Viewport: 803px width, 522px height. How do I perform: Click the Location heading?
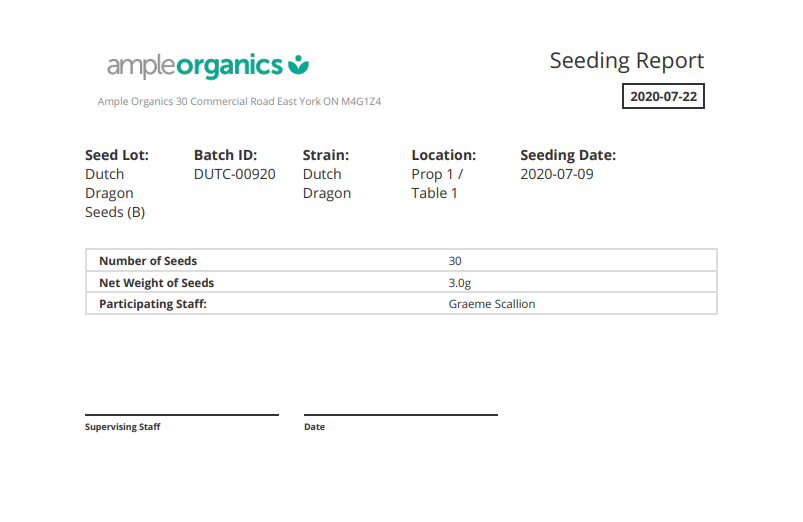point(443,155)
